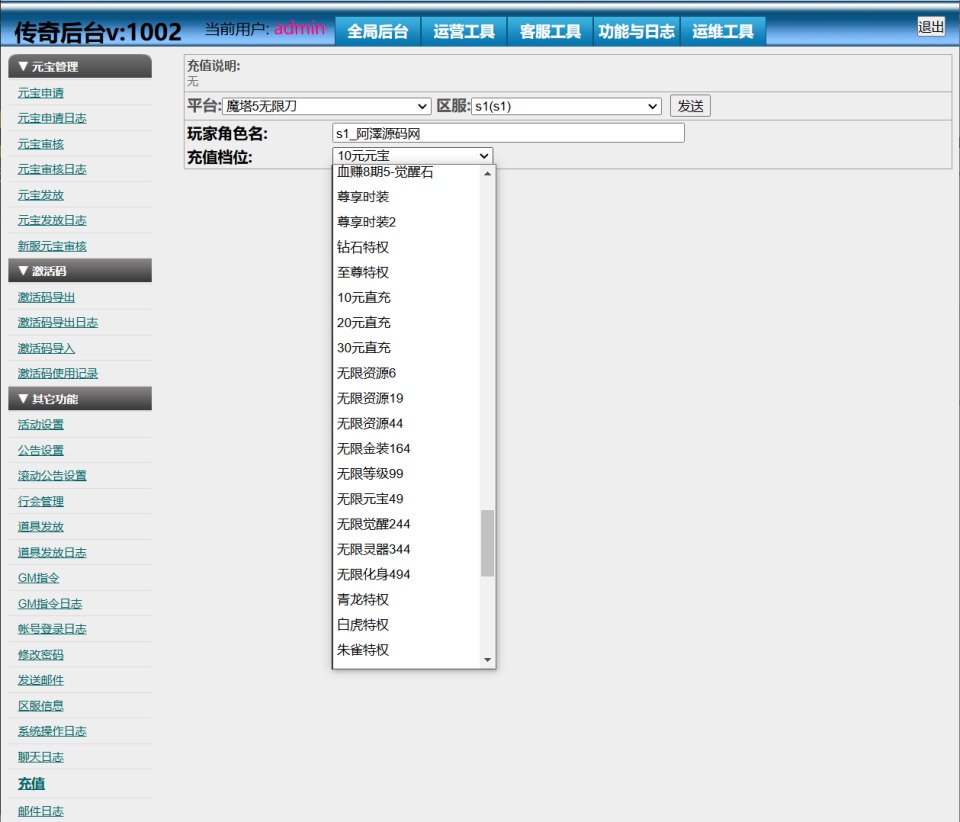Open 帐号登录日志 link
Screen dimensions: 960x822
[52, 629]
